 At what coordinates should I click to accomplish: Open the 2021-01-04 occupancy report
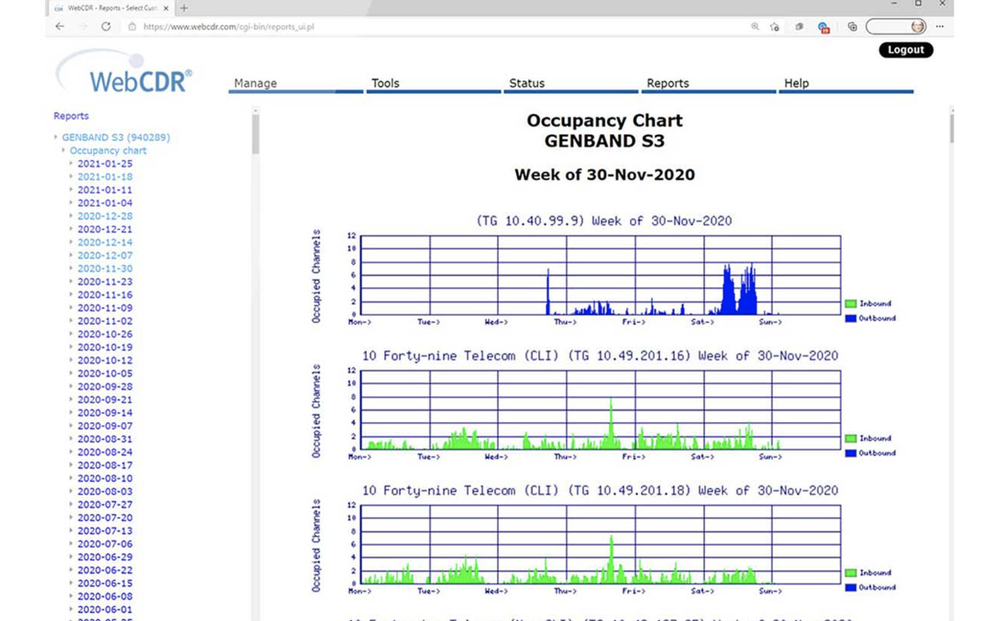coord(105,203)
